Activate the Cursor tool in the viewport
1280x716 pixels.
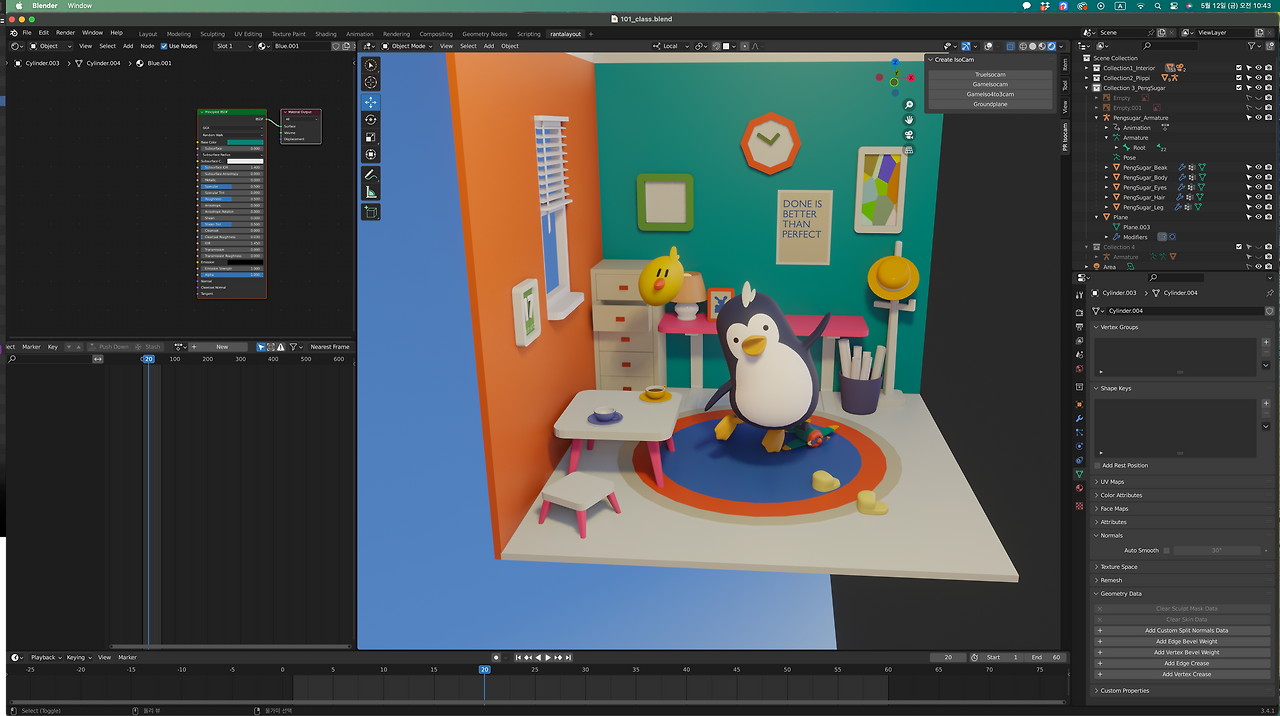tap(371, 83)
